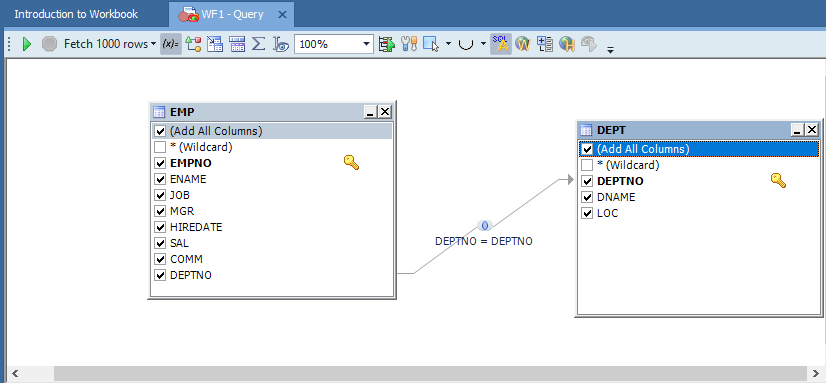
Task: Click the toolbar drag handle grip
Action: (9, 44)
